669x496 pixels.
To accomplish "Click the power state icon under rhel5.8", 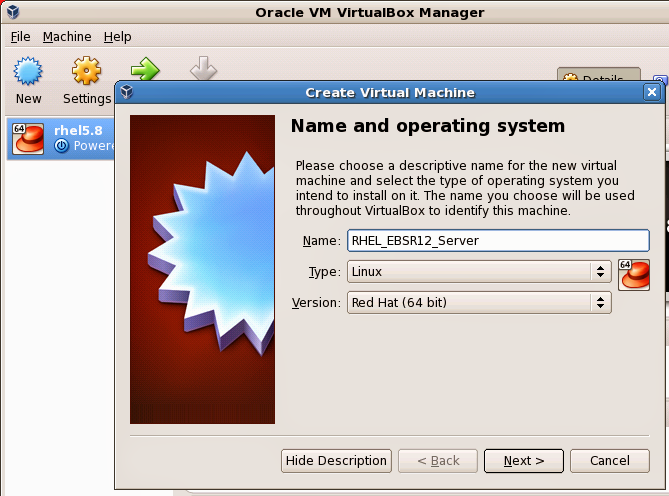I will pyautogui.click(x=61, y=146).
